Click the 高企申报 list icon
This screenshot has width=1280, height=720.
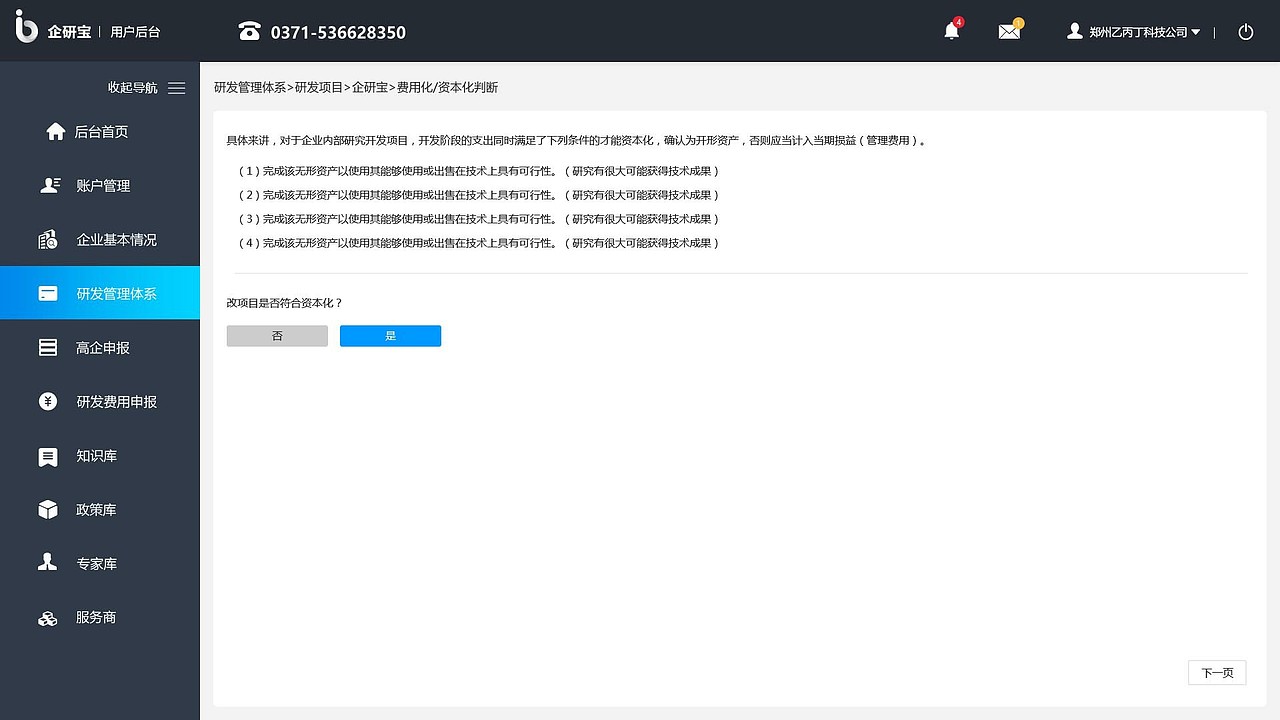tap(48, 348)
